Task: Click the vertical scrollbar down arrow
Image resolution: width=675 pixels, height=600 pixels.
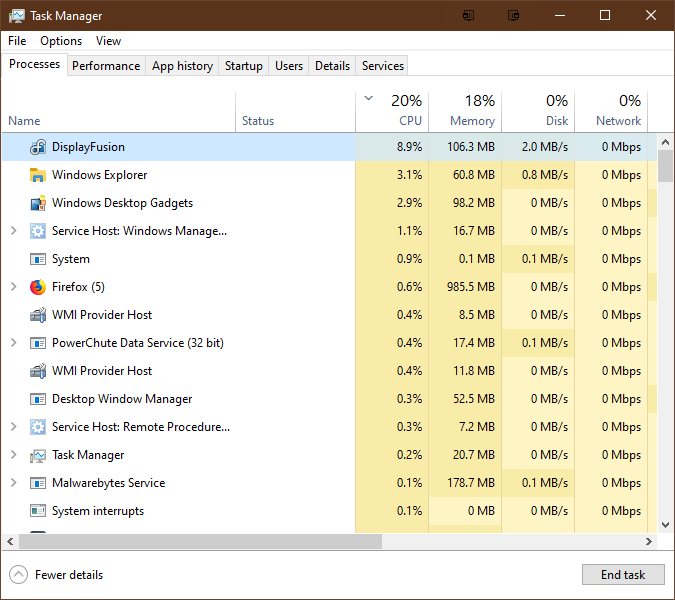Action: [666, 525]
